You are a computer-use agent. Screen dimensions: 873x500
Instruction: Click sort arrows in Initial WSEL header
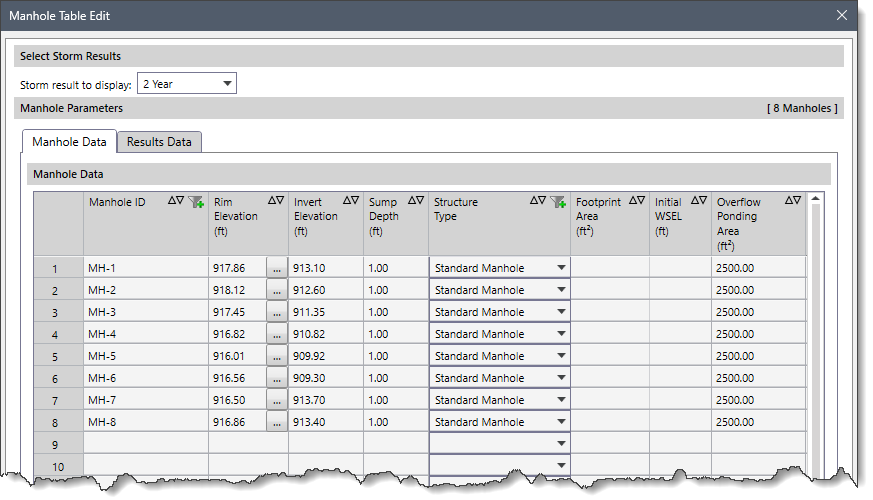coord(698,201)
